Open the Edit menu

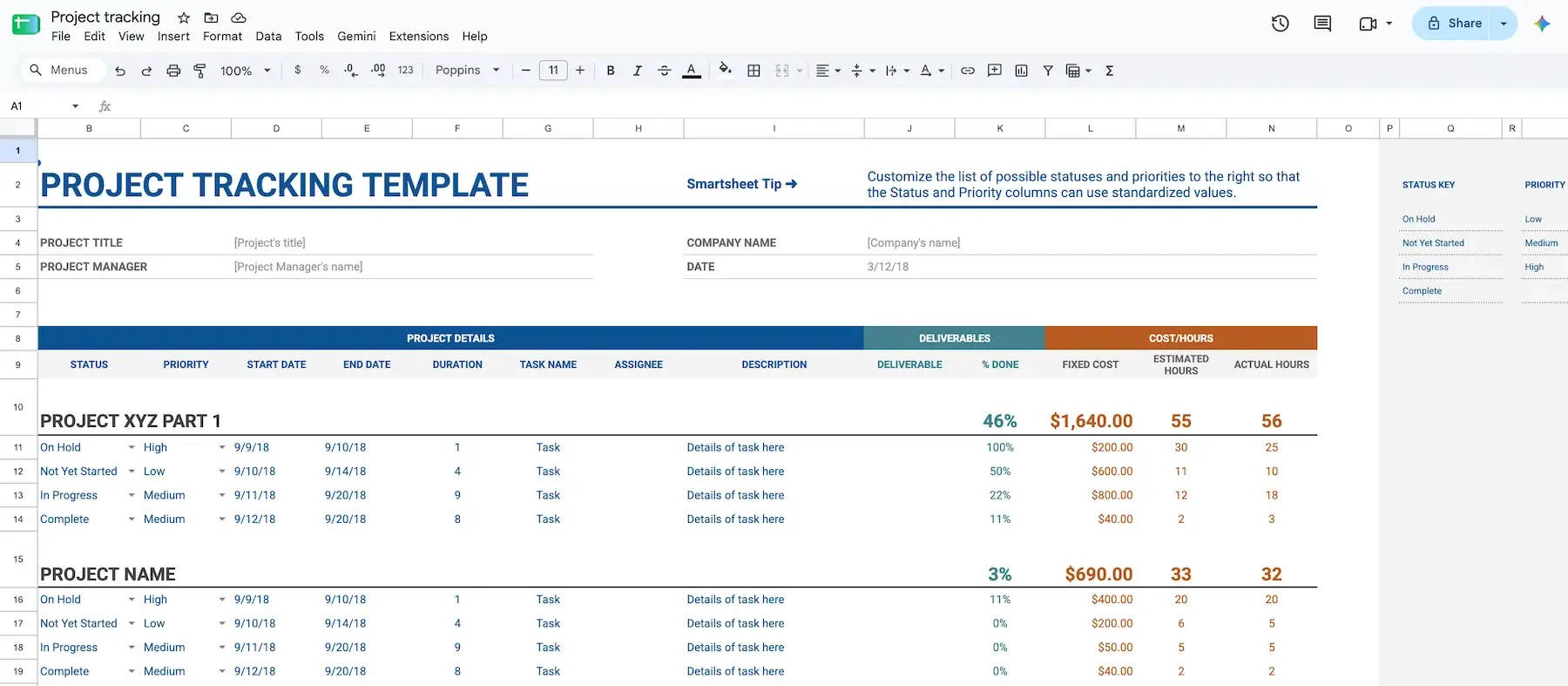click(94, 36)
